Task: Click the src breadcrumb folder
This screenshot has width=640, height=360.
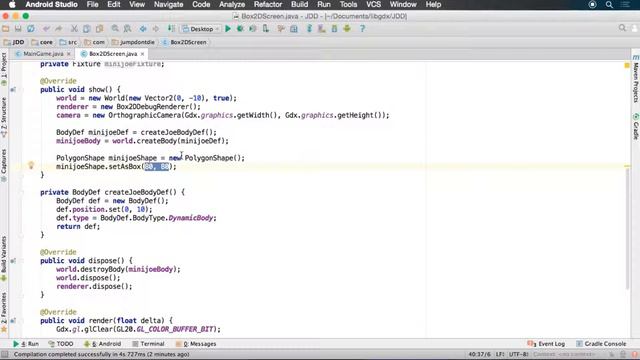Action: [69, 42]
